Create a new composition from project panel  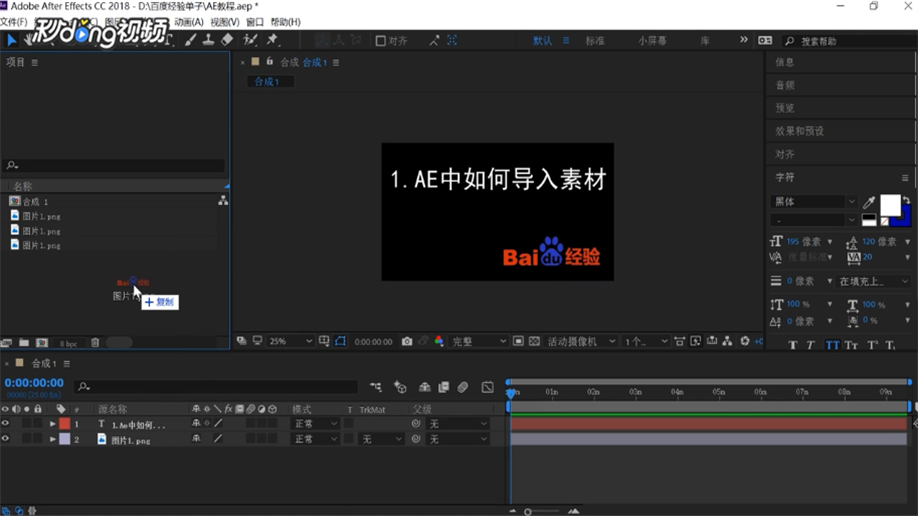click(x=42, y=343)
